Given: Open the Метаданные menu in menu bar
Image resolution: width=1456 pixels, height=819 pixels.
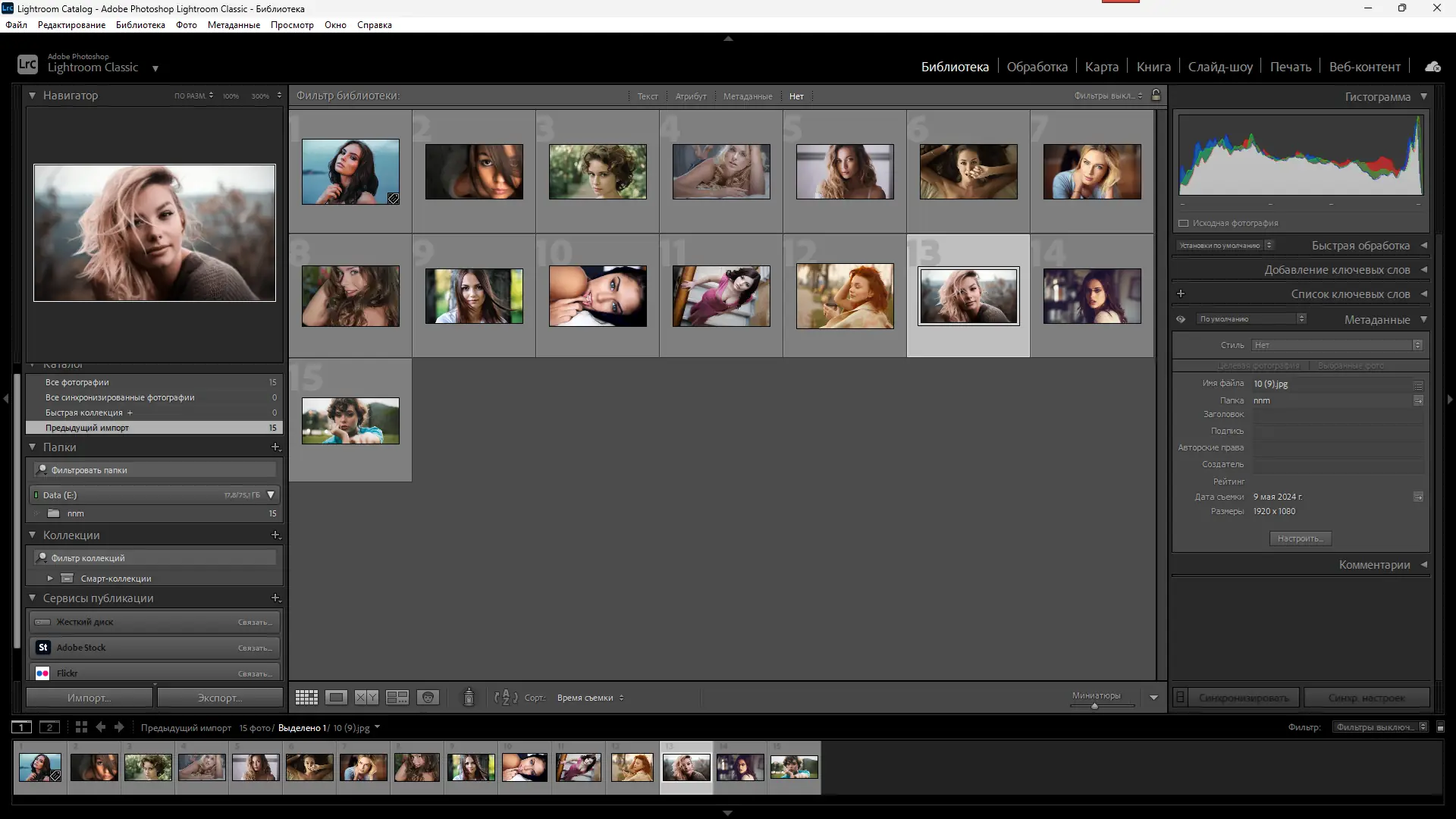Looking at the screenshot, I should [x=234, y=25].
